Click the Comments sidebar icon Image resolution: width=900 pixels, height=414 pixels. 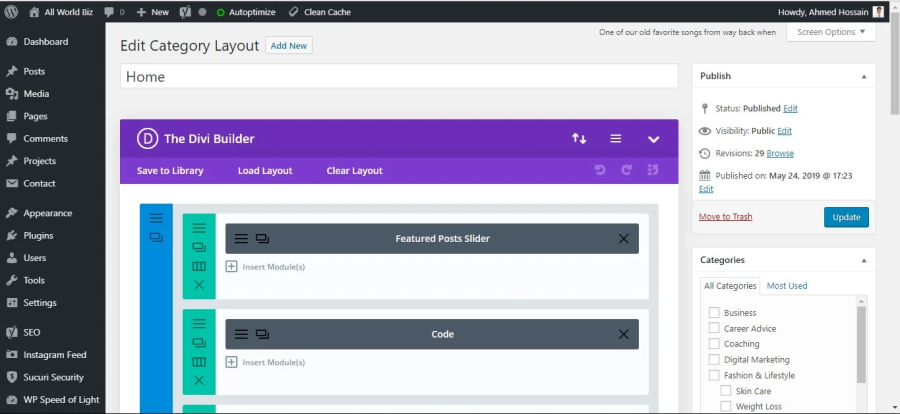pos(11,138)
